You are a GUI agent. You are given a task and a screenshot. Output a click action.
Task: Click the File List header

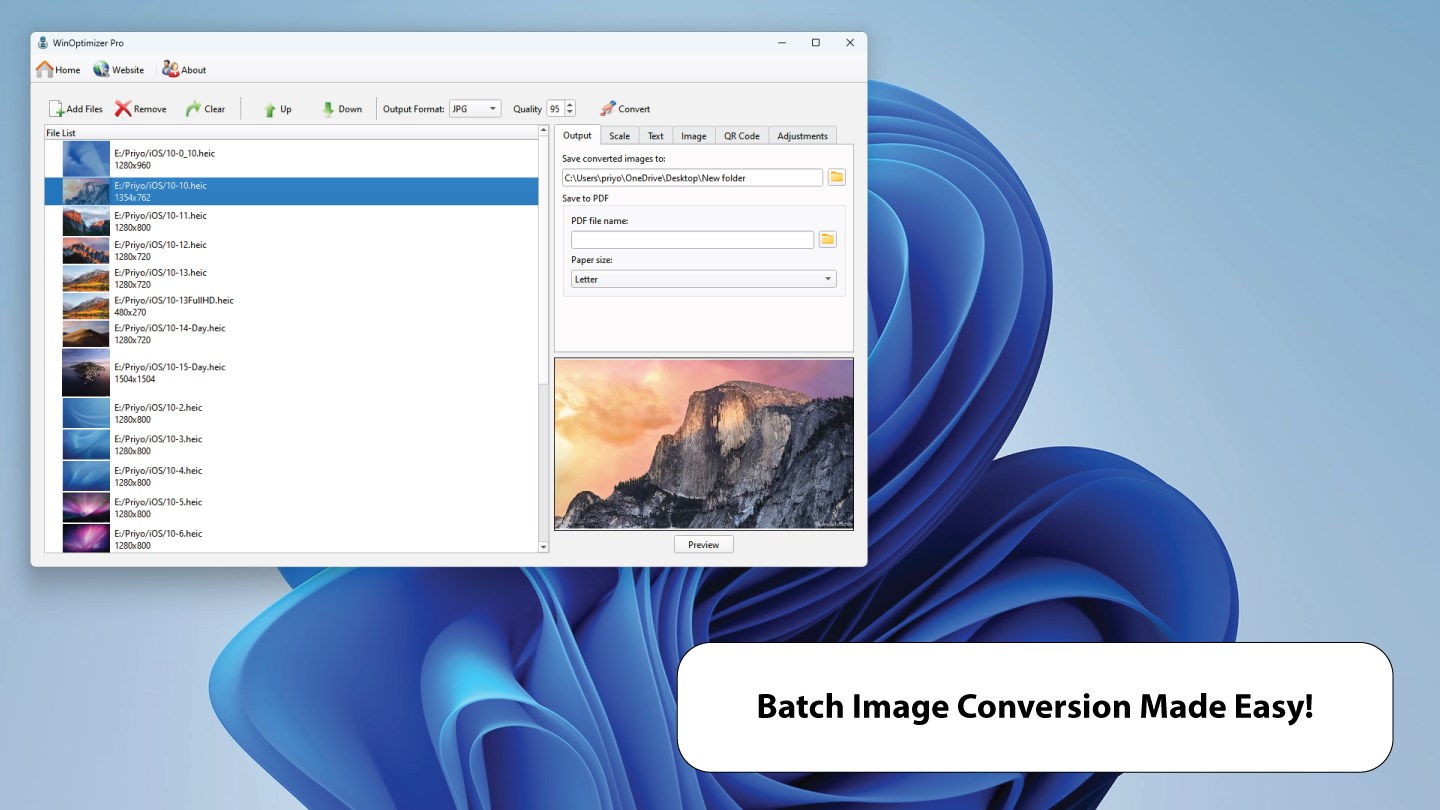click(x=291, y=133)
